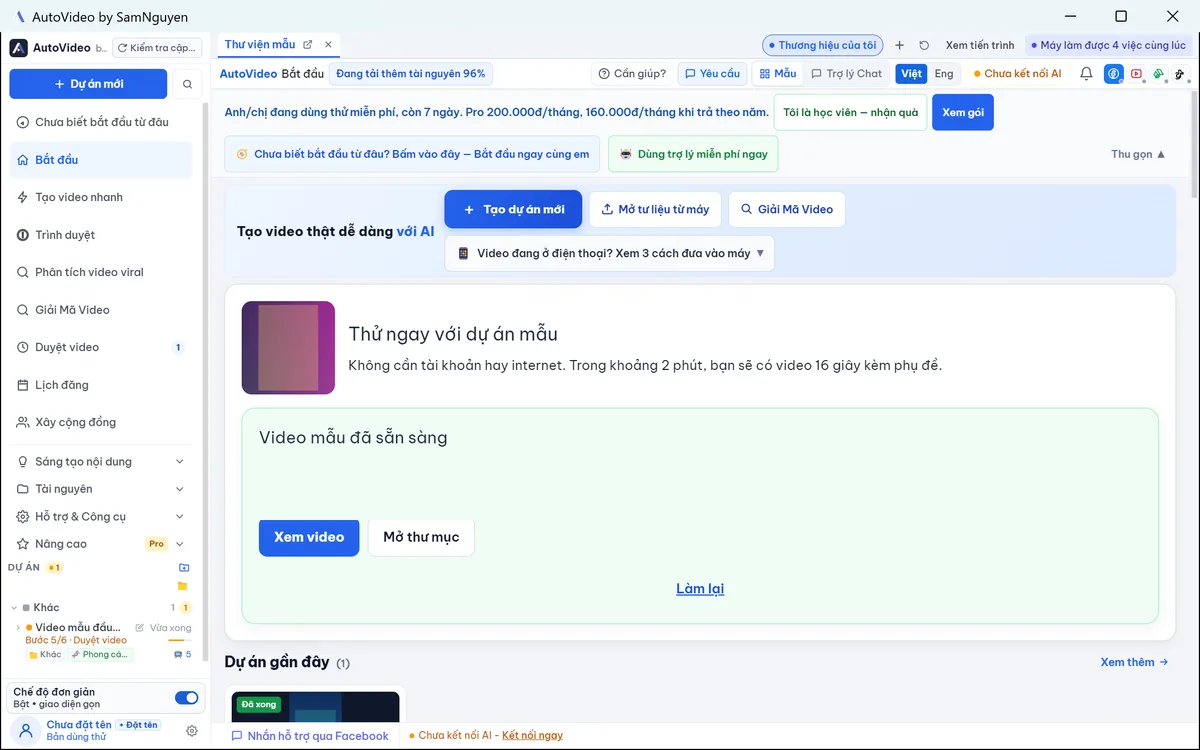The image size is (1200, 750).
Task: Click the refresh icon next to plus
Action: 924,45
